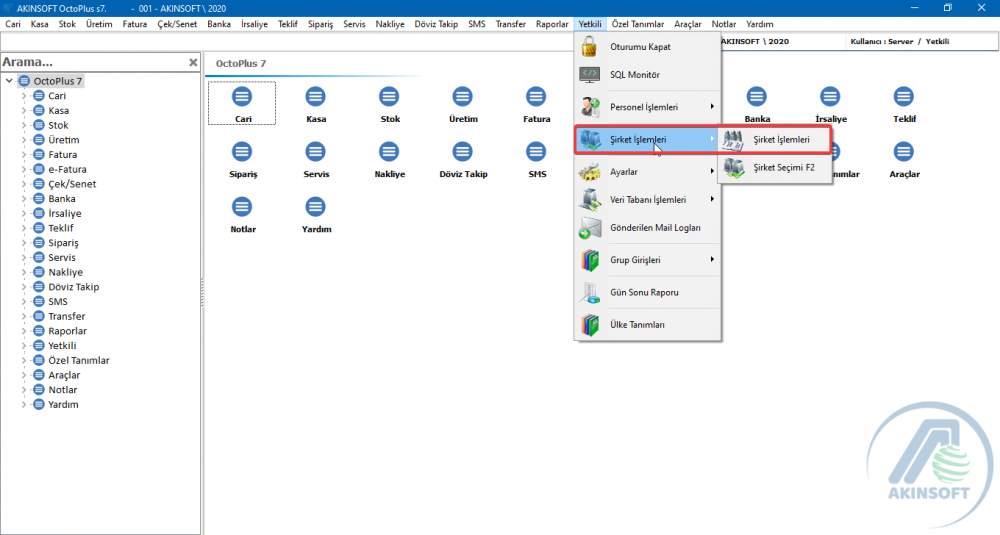Open the Yardım menu in the menu bar

point(760,24)
